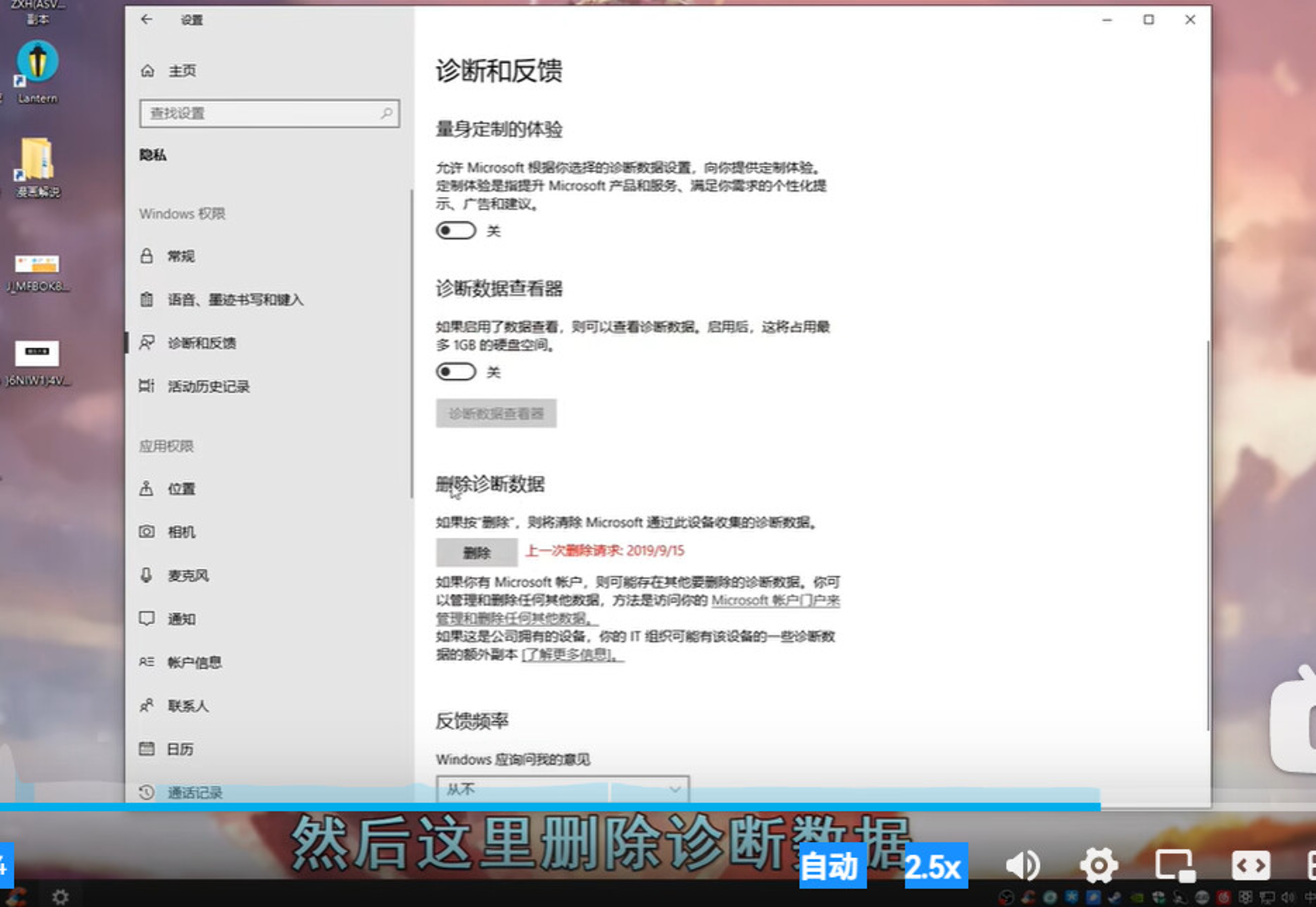The height and width of the screenshot is (907, 1316).
Task: Click the NVIDIA icon in system tray
Action: [x=1137, y=897]
